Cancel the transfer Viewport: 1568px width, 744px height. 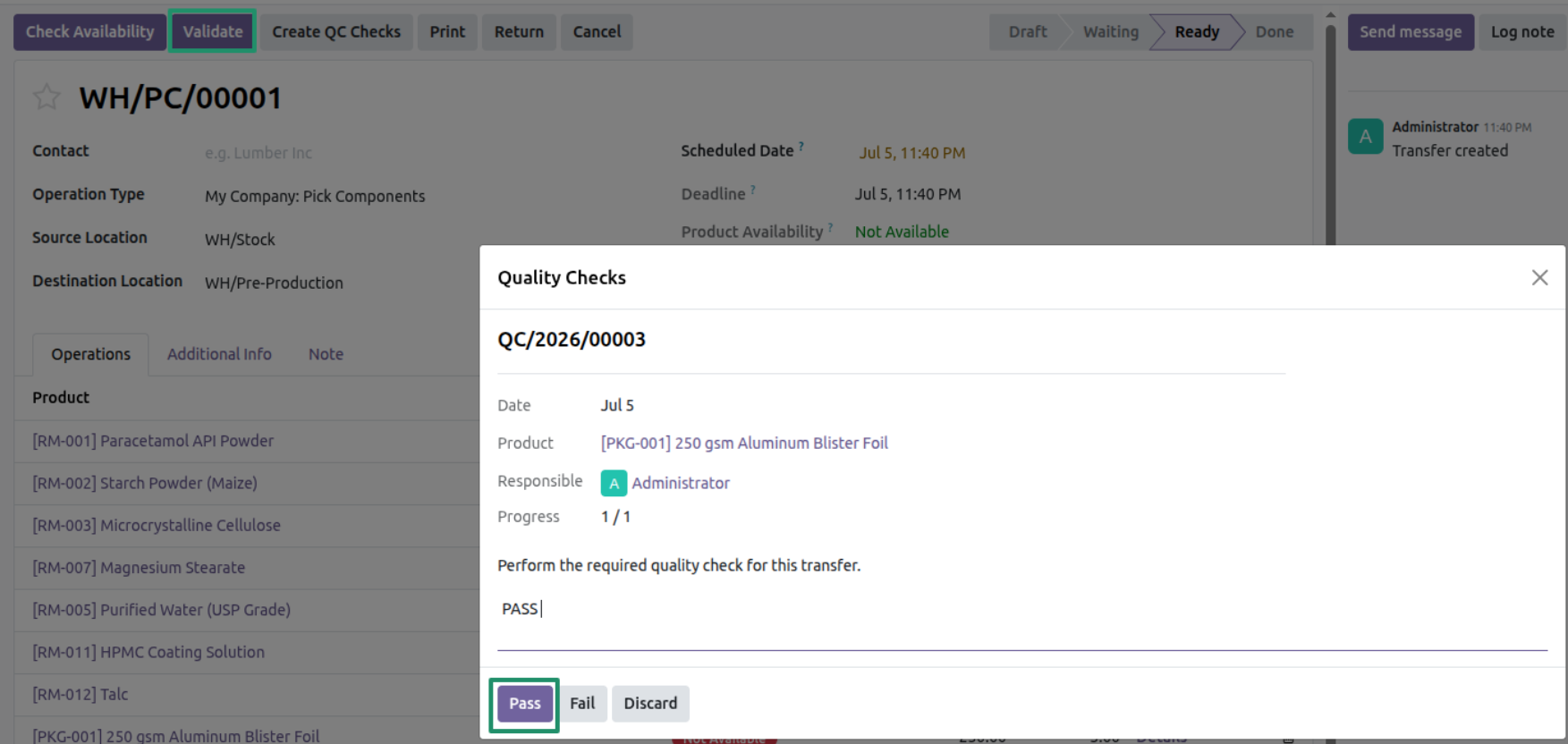click(x=597, y=32)
